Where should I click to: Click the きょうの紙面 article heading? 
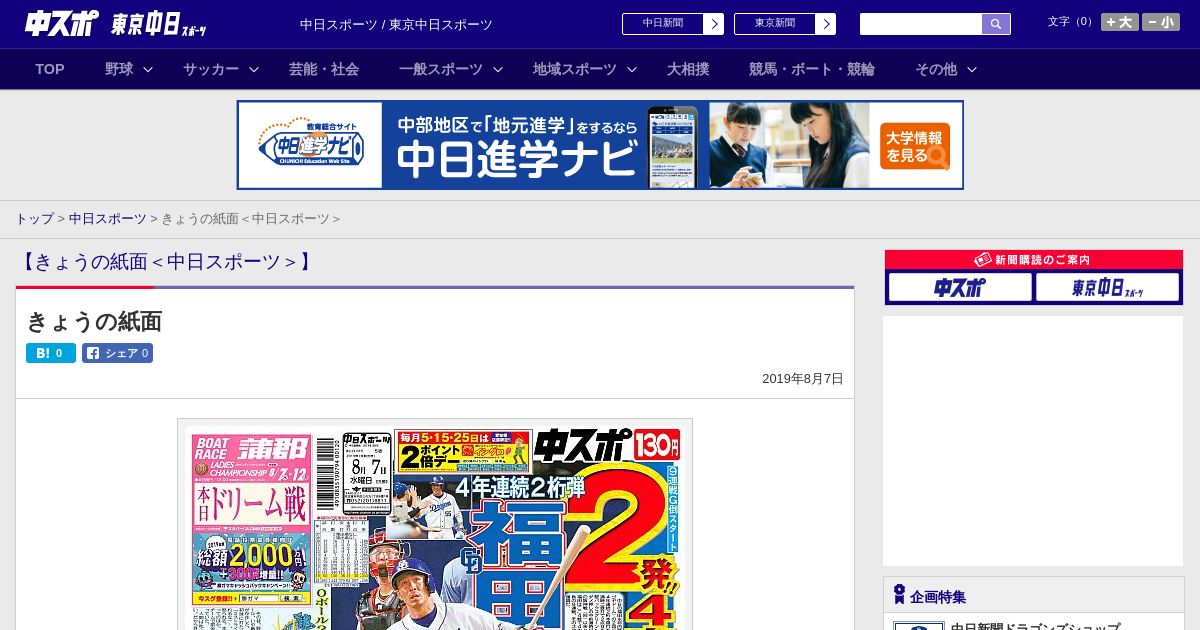pyautogui.click(x=94, y=321)
